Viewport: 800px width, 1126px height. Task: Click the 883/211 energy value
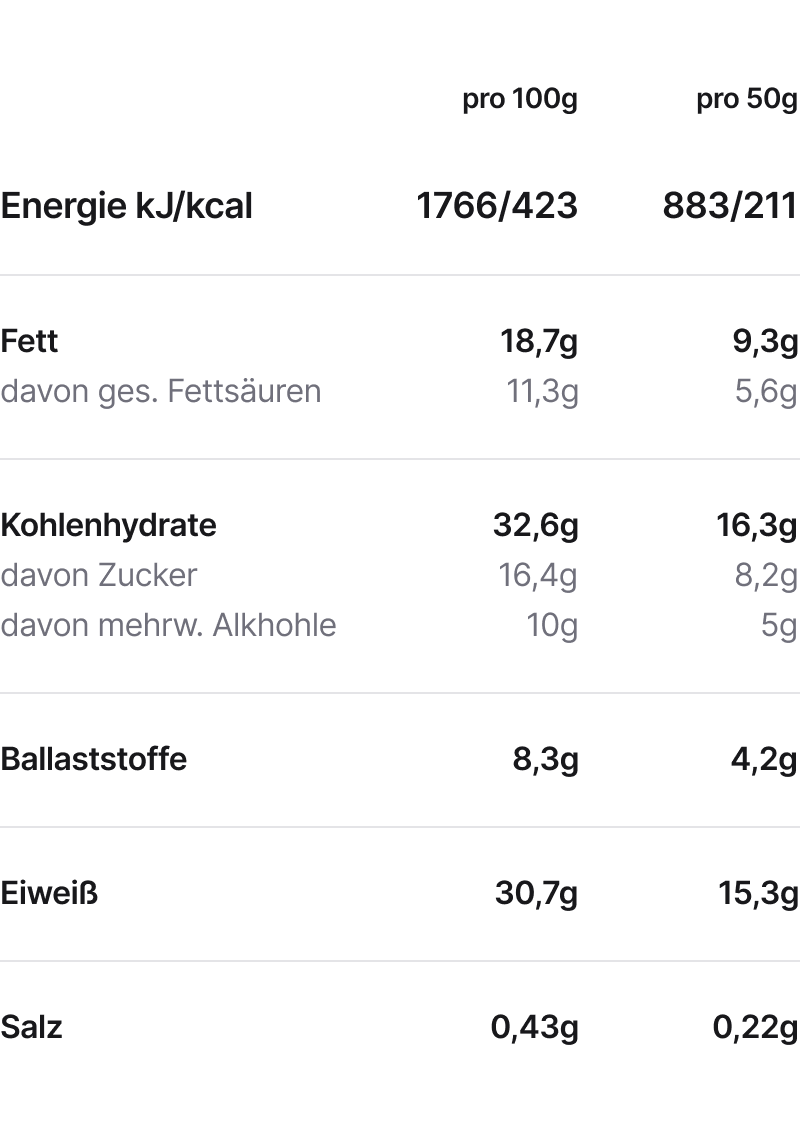pyautogui.click(x=730, y=206)
